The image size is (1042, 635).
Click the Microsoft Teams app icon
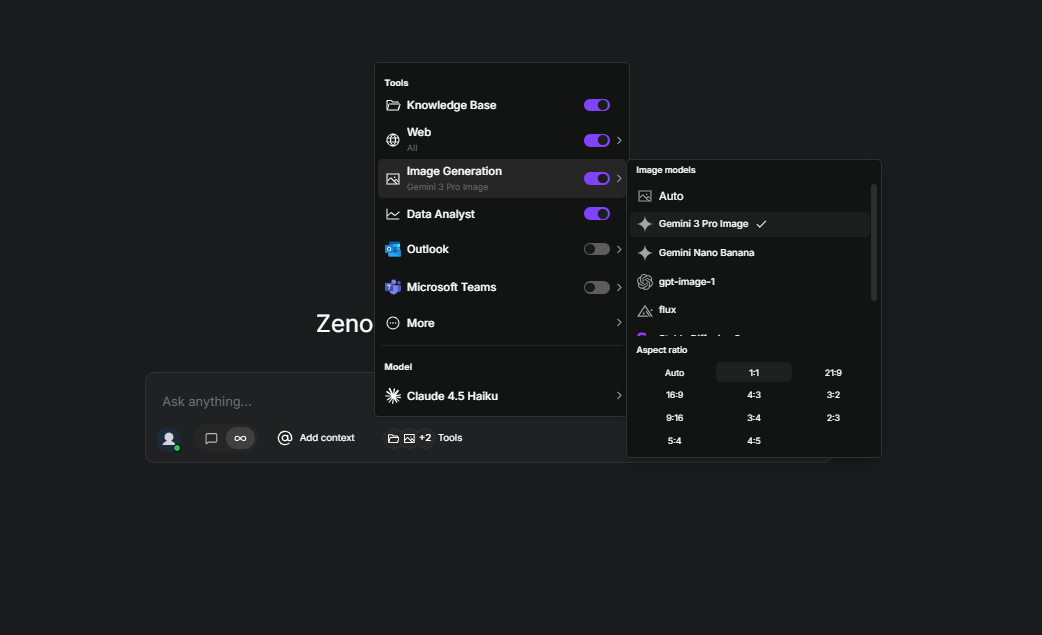(393, 287)
